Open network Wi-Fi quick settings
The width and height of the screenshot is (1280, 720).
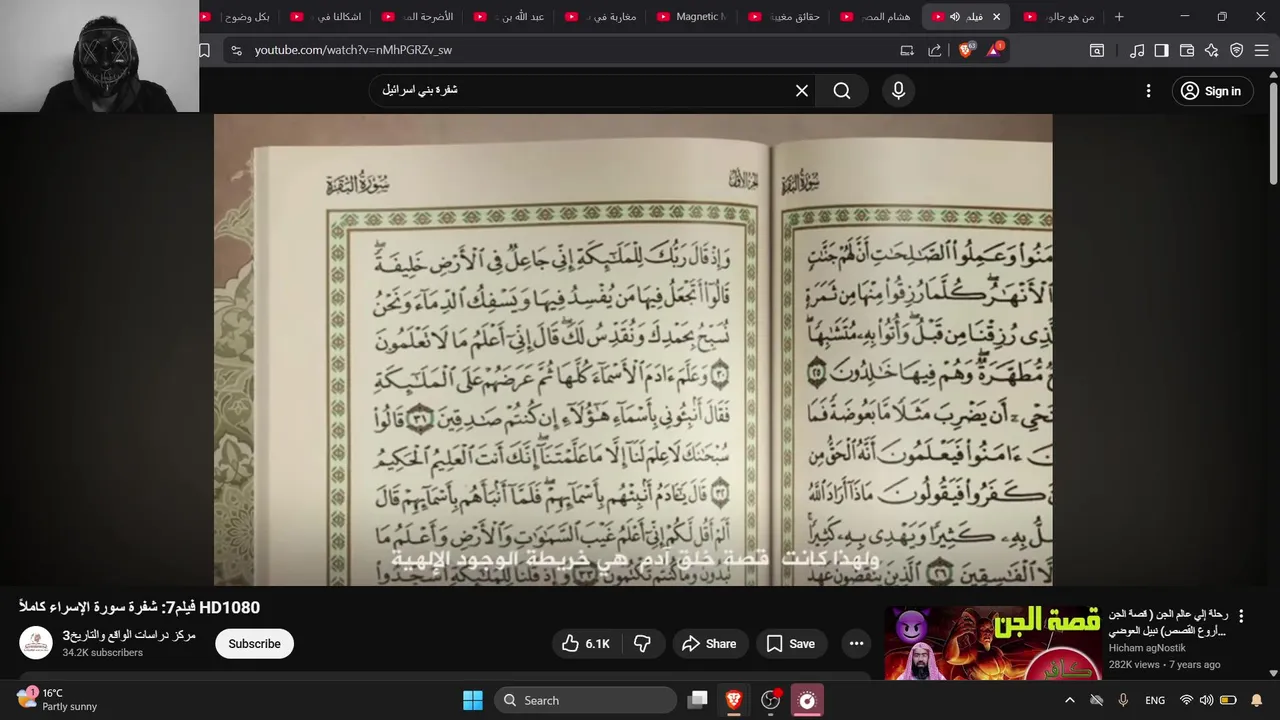[1186, 700]
